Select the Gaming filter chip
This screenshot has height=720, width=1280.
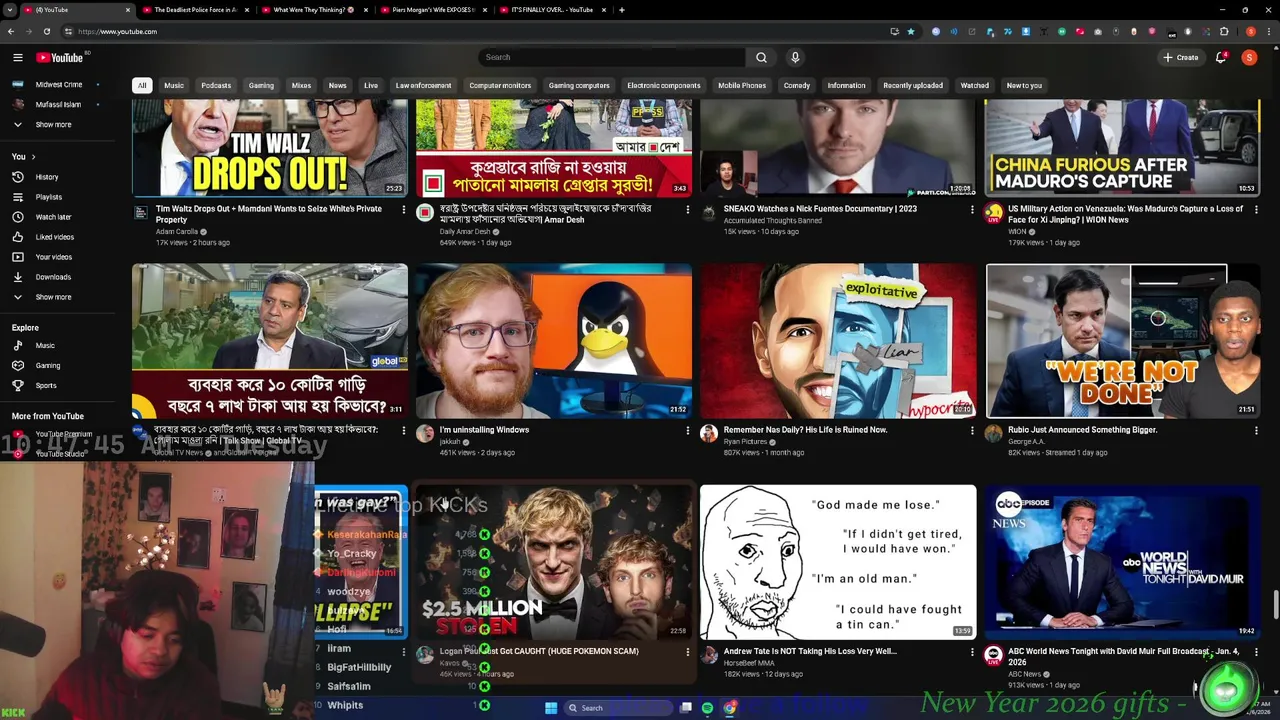click(261, 86)
